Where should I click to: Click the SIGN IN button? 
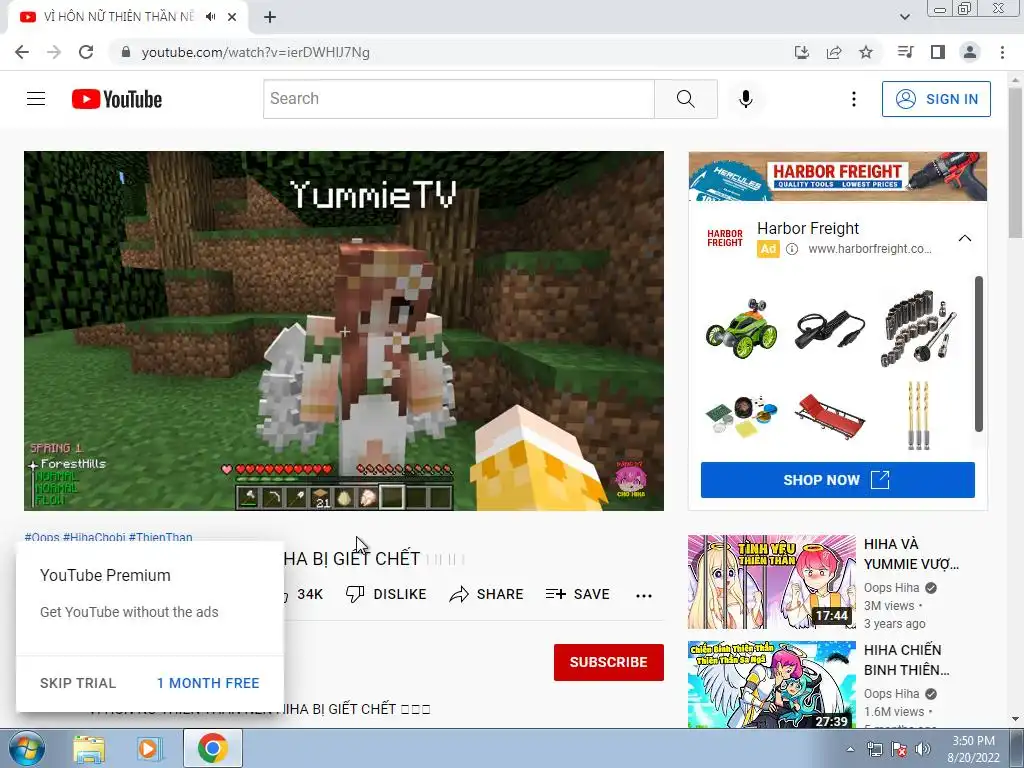936,99
